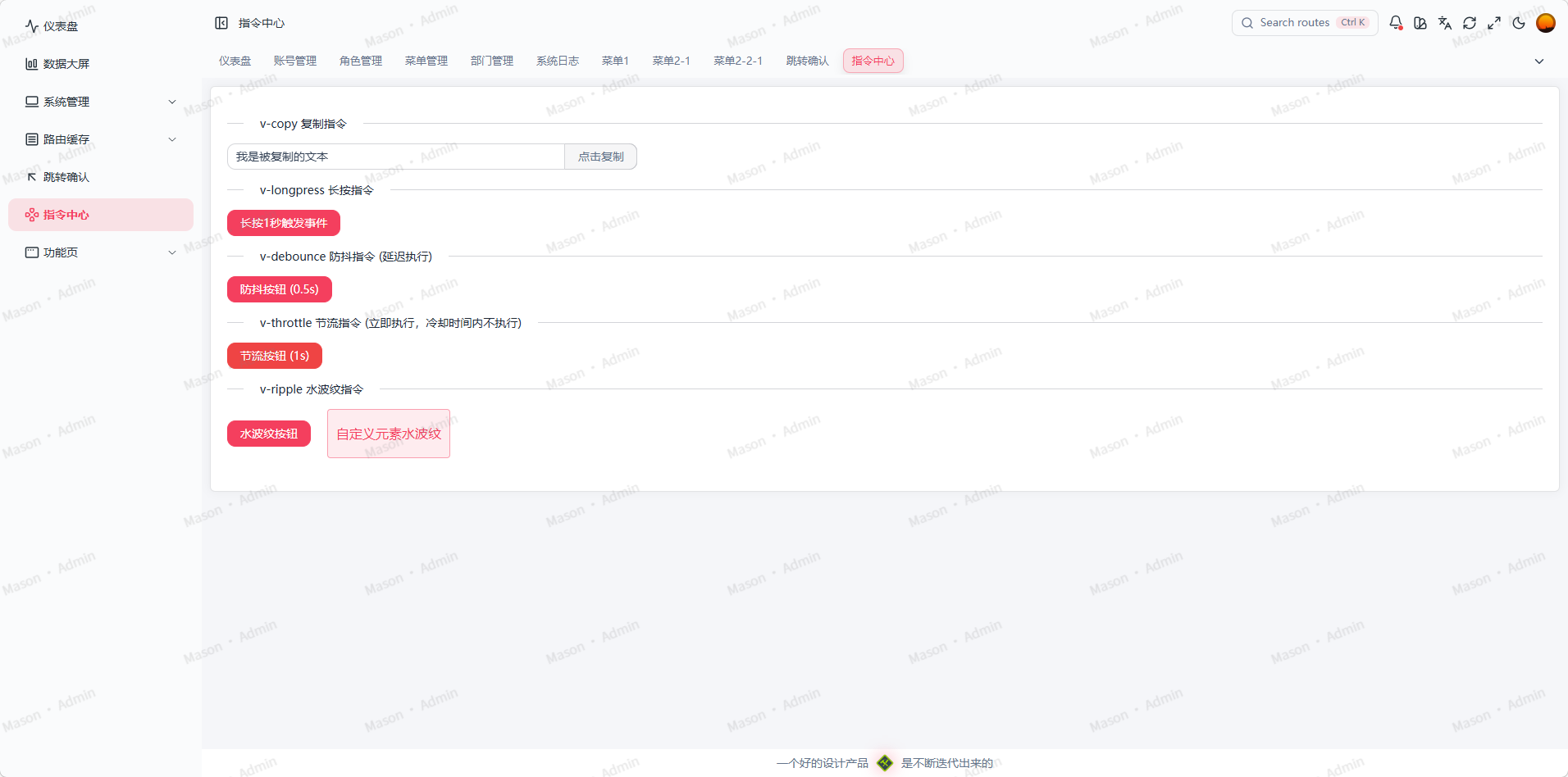1568x777 pixels.
Task: Enter fullscreen with the expand icon
Action: [x=1494, y=22]
